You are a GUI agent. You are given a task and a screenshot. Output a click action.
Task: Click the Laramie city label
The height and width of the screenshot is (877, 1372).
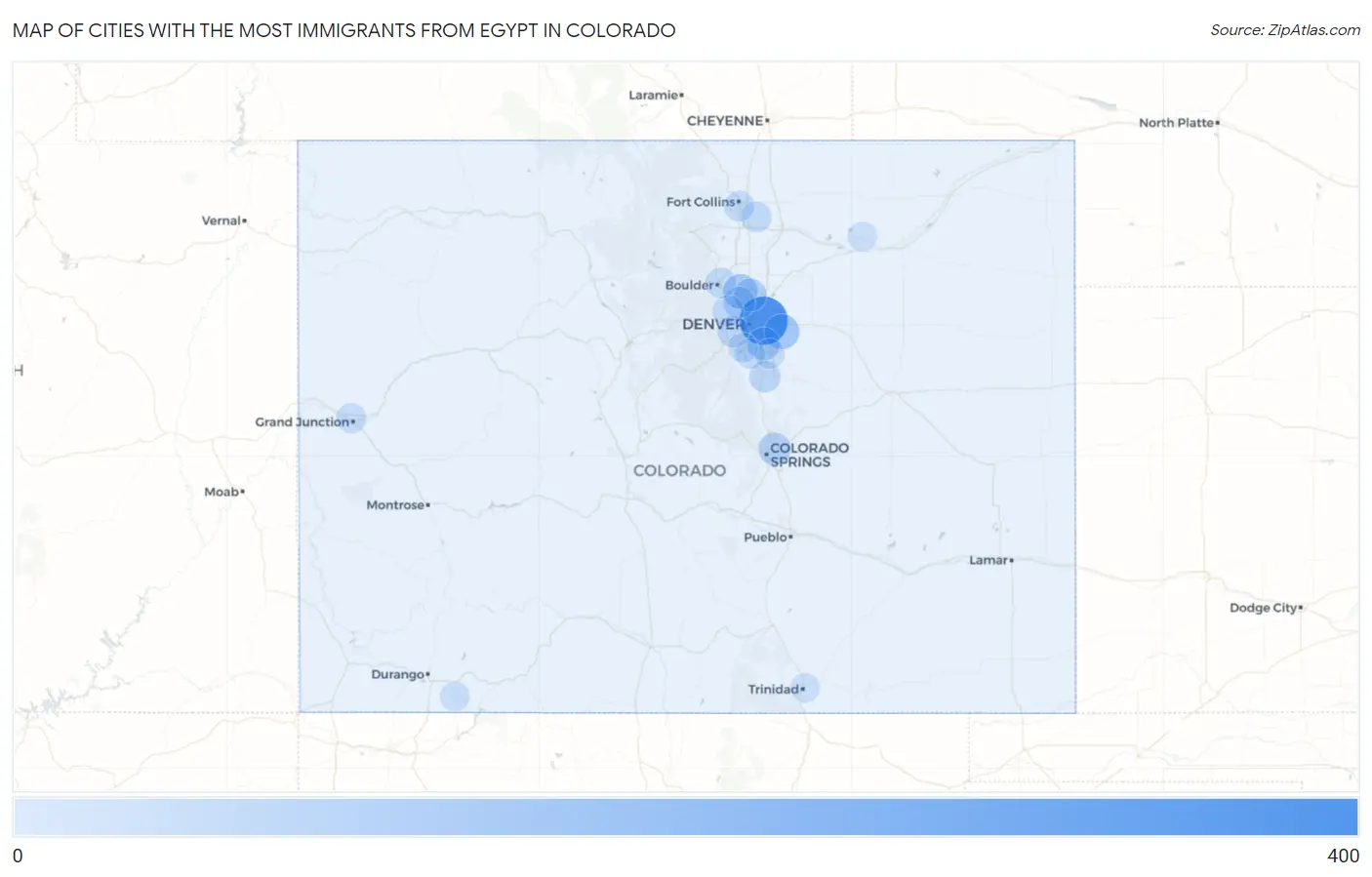[x=653, y=95]
